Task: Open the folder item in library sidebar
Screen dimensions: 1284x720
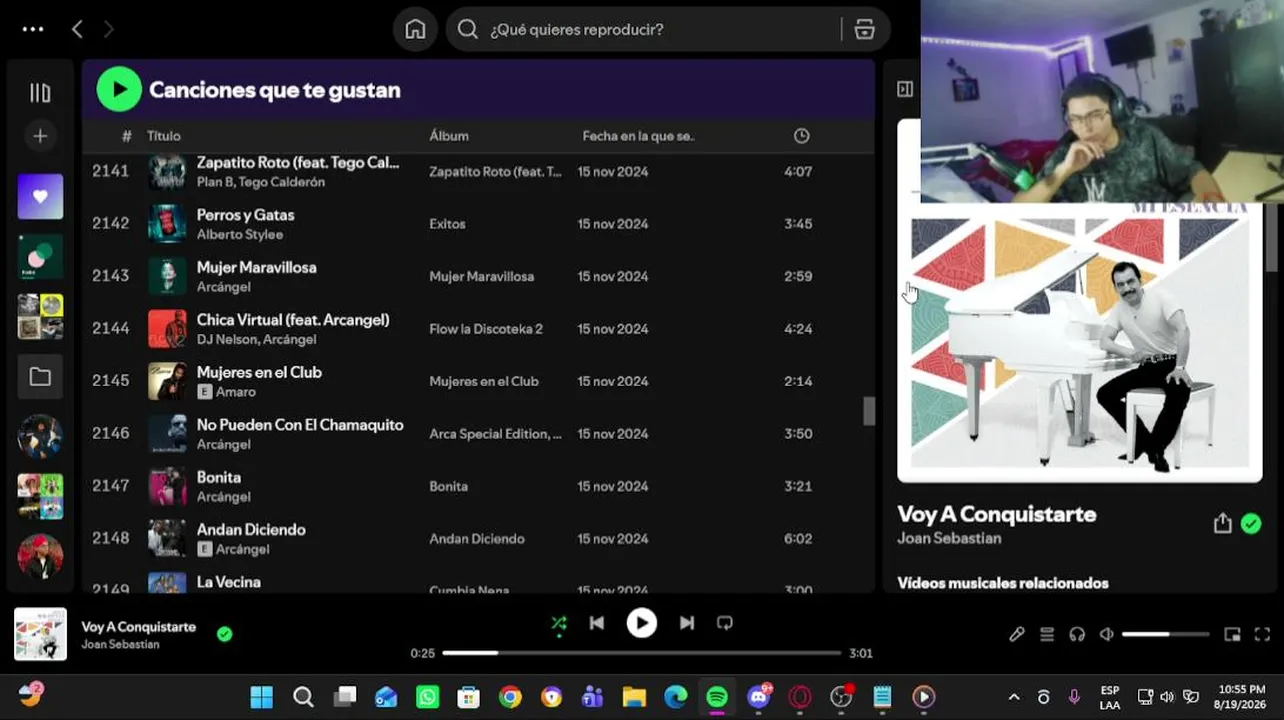Action: tap(40, 376)
